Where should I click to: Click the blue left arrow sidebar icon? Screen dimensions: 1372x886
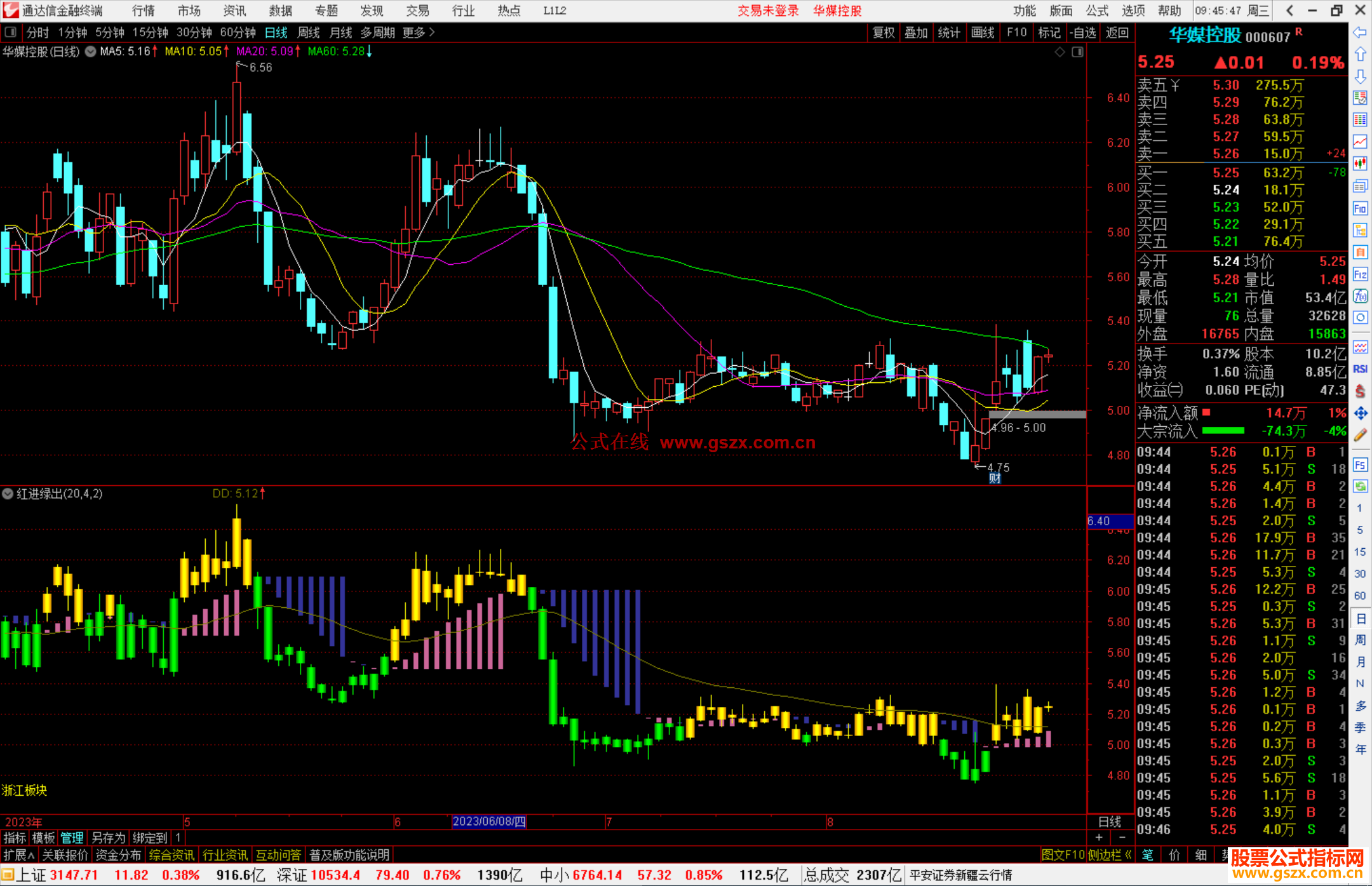[x=1360, y=32]
